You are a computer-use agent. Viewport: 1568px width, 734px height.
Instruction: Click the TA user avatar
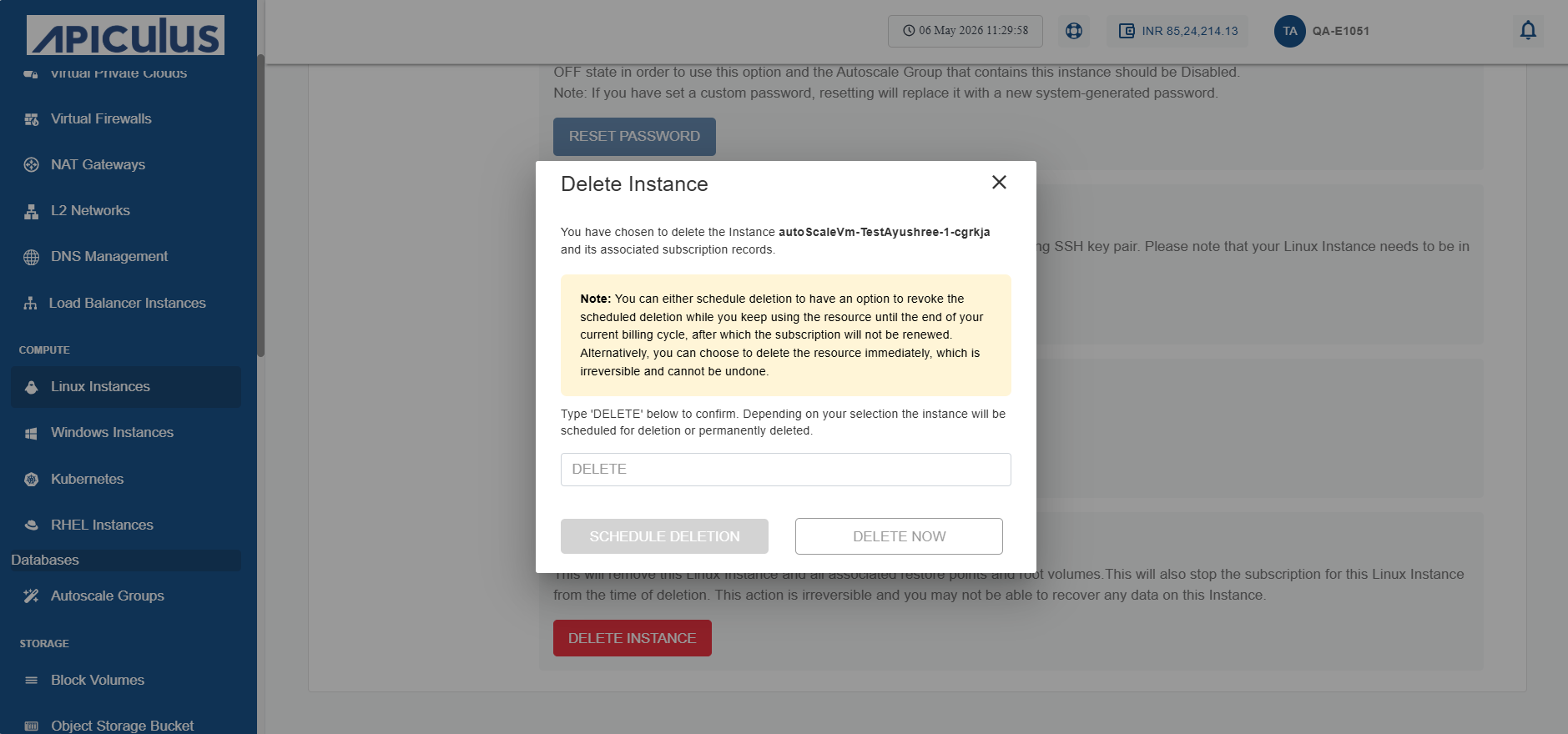[x=1290, y=31]
